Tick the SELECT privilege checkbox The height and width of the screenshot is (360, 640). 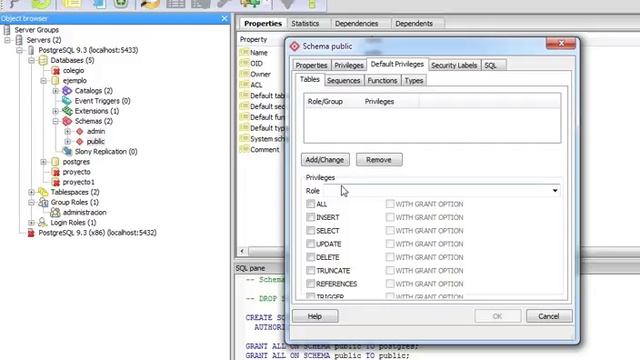[311, 231]
